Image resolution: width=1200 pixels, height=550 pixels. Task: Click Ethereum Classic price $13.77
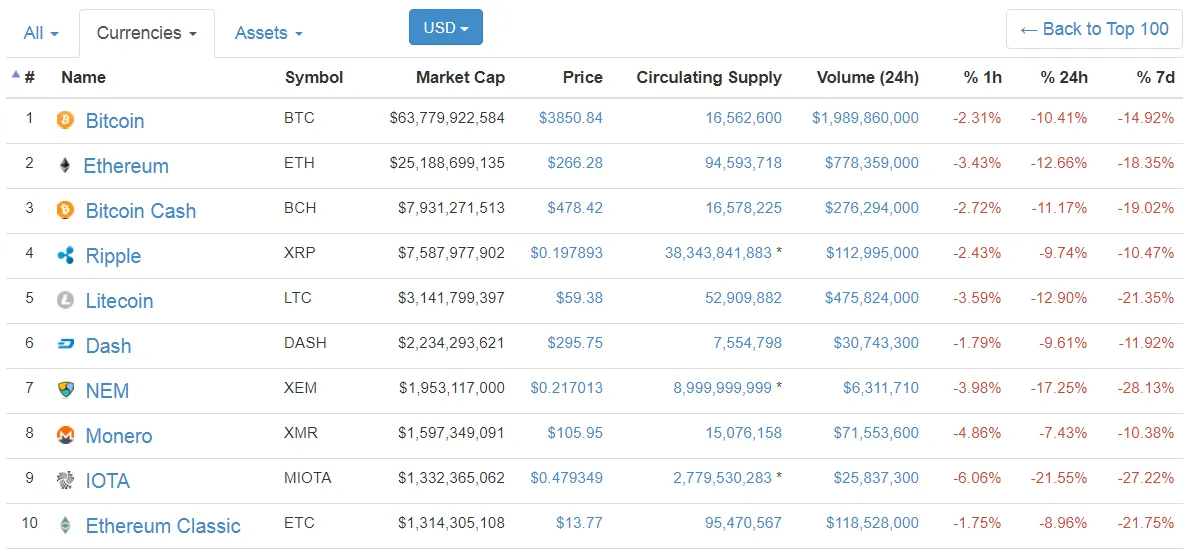[x=580, y=523]
